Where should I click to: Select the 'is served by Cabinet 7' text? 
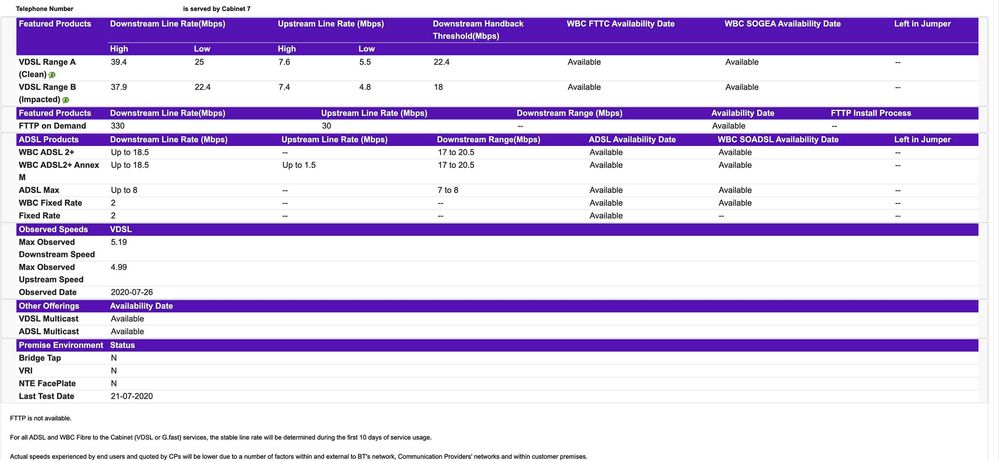pyautogui.click(x=217, y=10)
